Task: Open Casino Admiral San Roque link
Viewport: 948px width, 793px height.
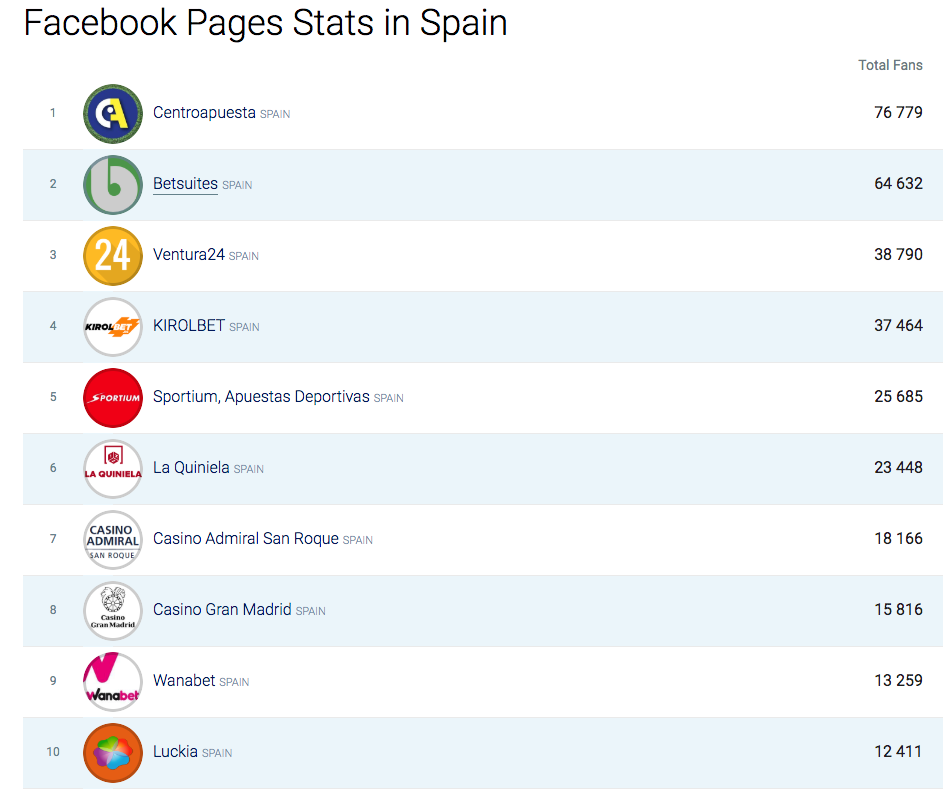Action: pyautogui.click(x=245, y=539)
